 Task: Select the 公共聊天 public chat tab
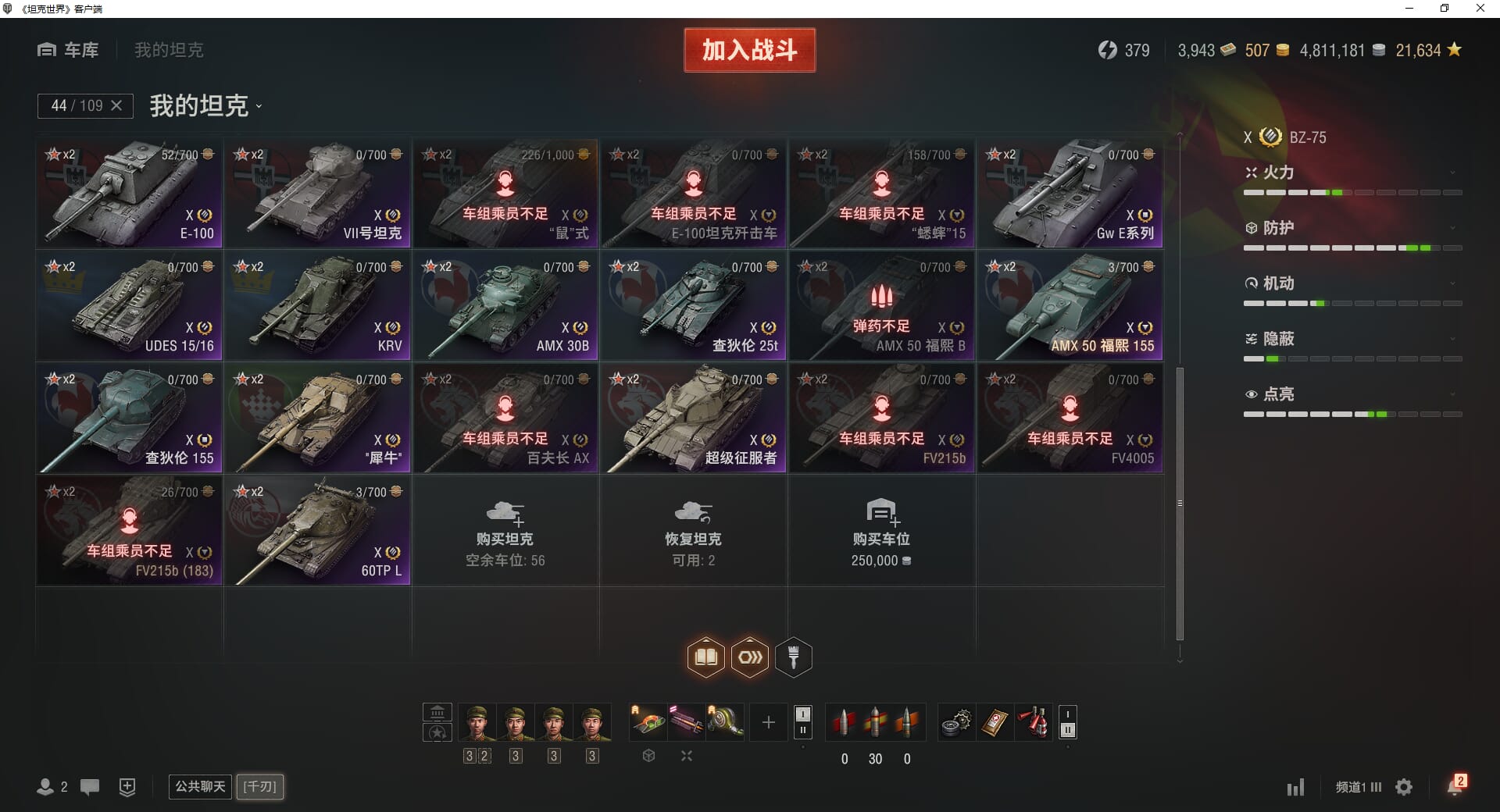(200, 786)
